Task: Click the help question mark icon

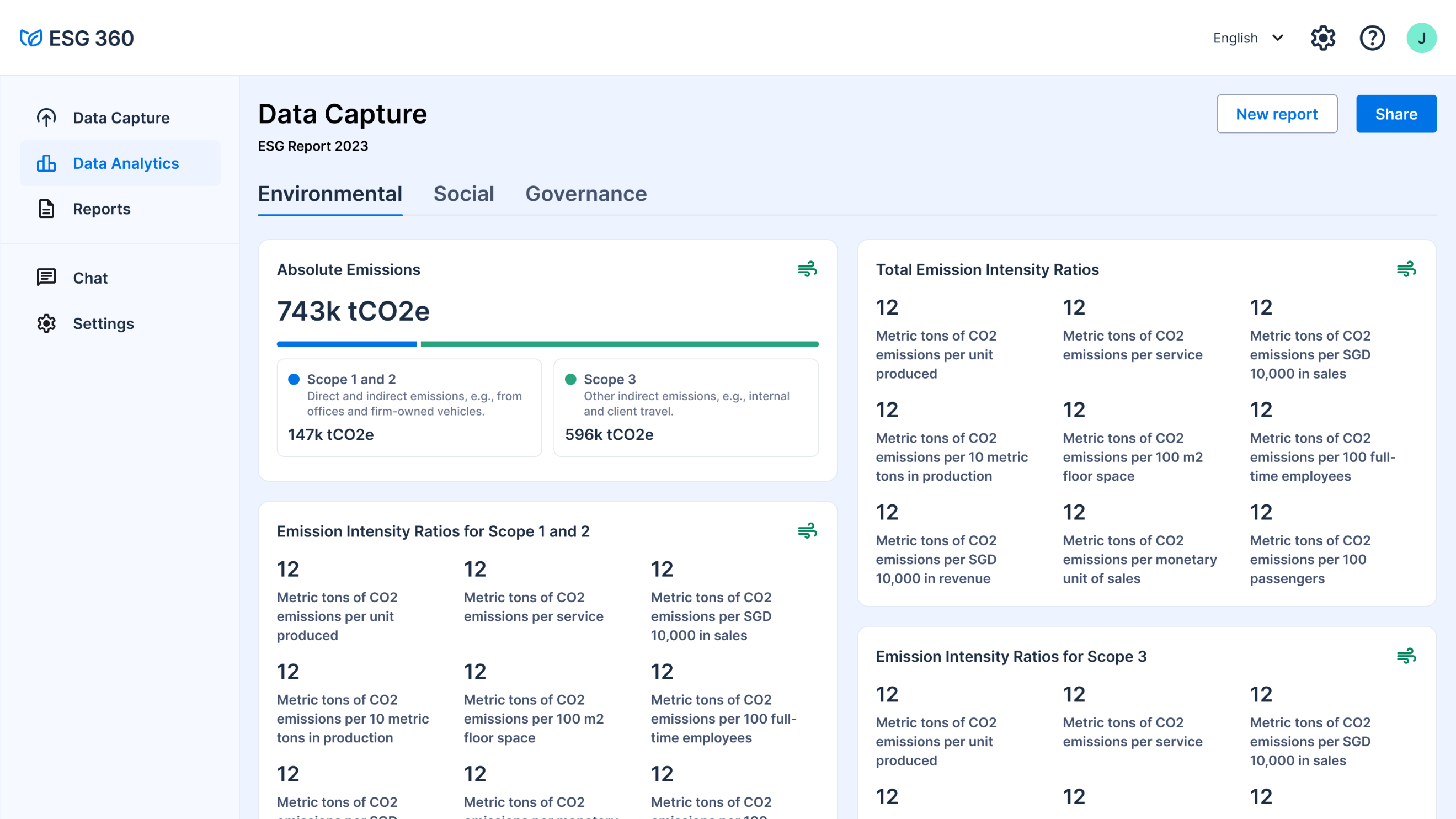Action: (1372, 38)
